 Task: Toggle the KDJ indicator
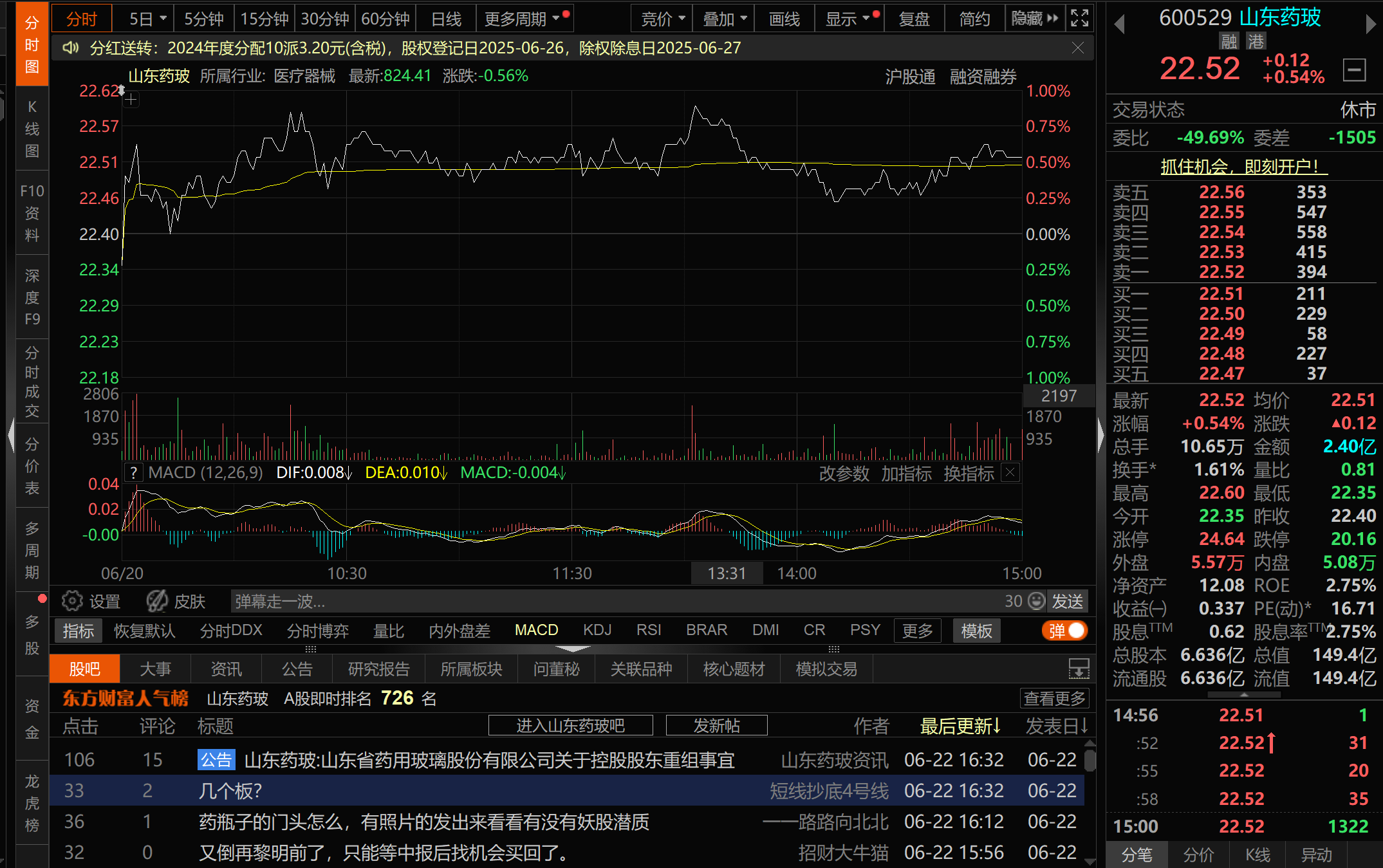coord(597,630)
